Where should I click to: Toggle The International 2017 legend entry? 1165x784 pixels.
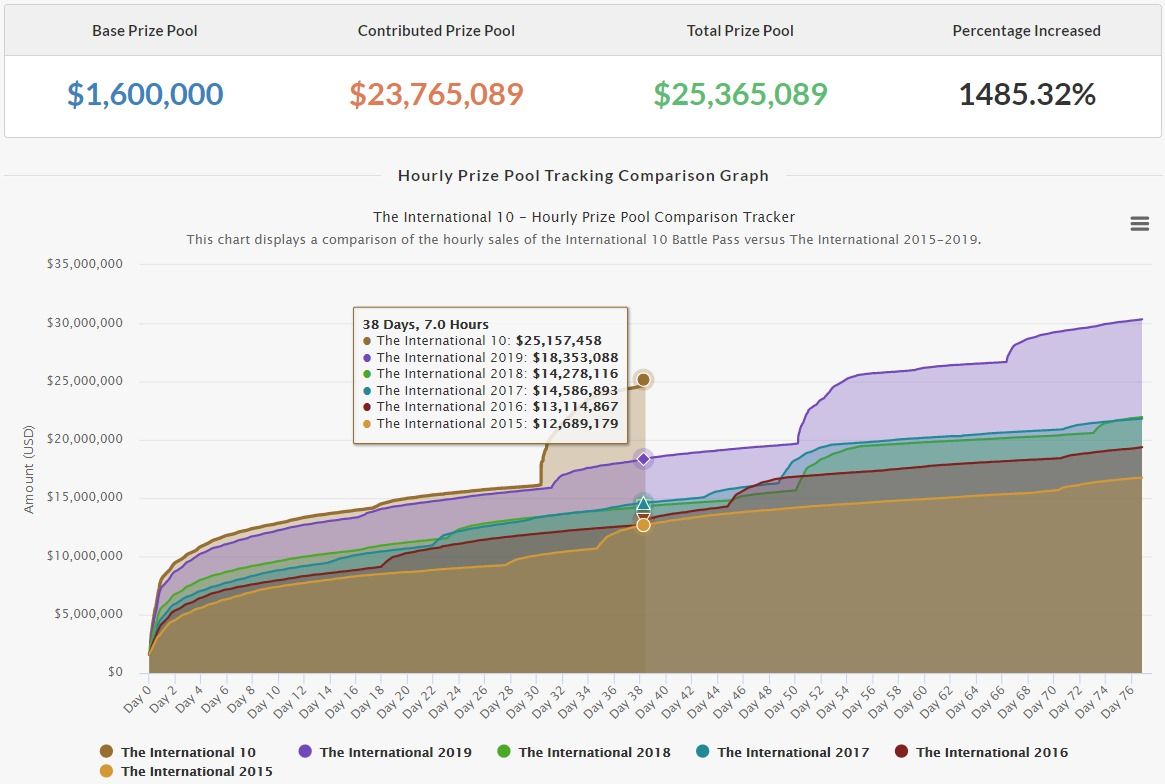pos(792,752)
